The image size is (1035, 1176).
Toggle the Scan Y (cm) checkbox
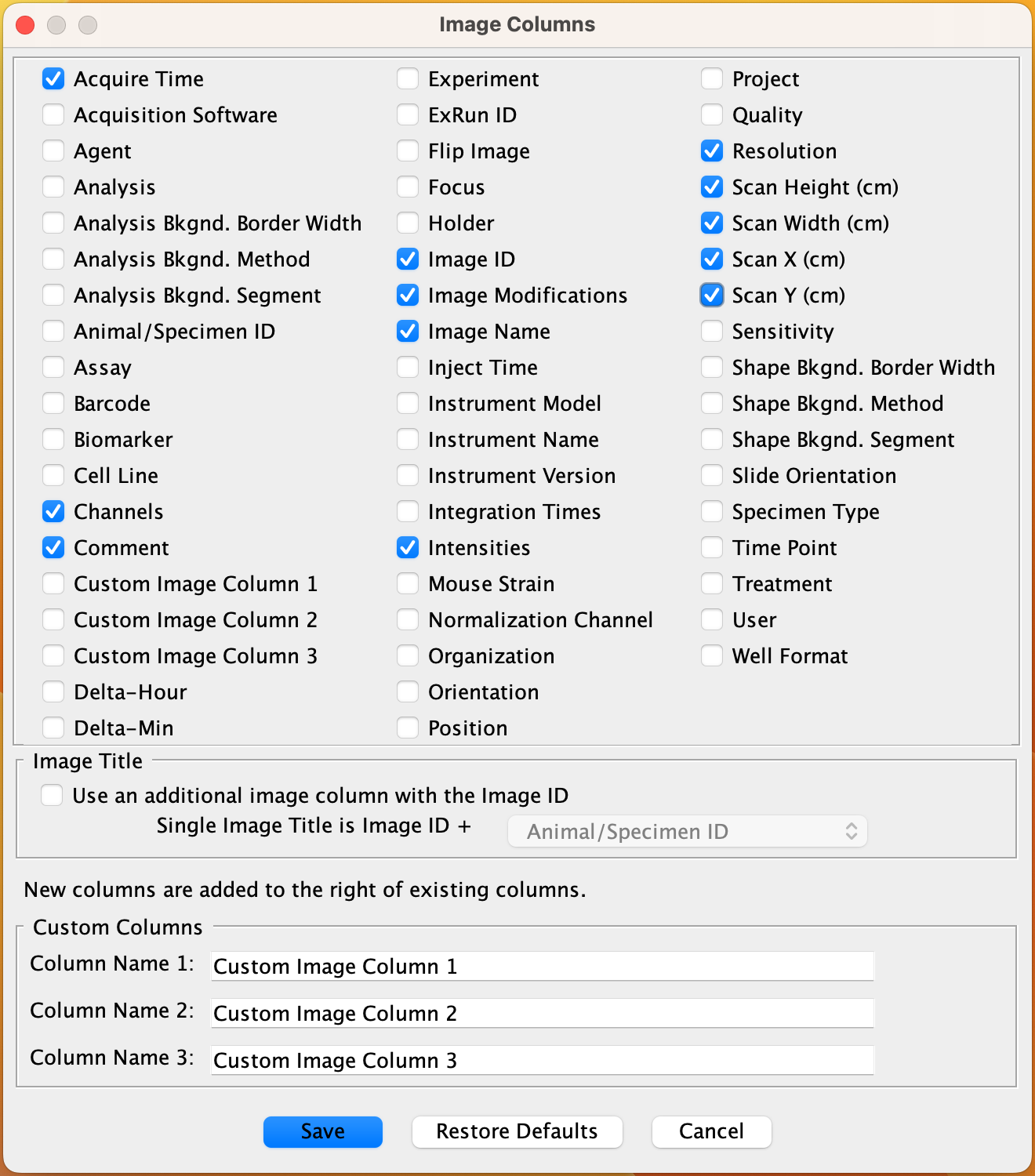pos(712,296)
